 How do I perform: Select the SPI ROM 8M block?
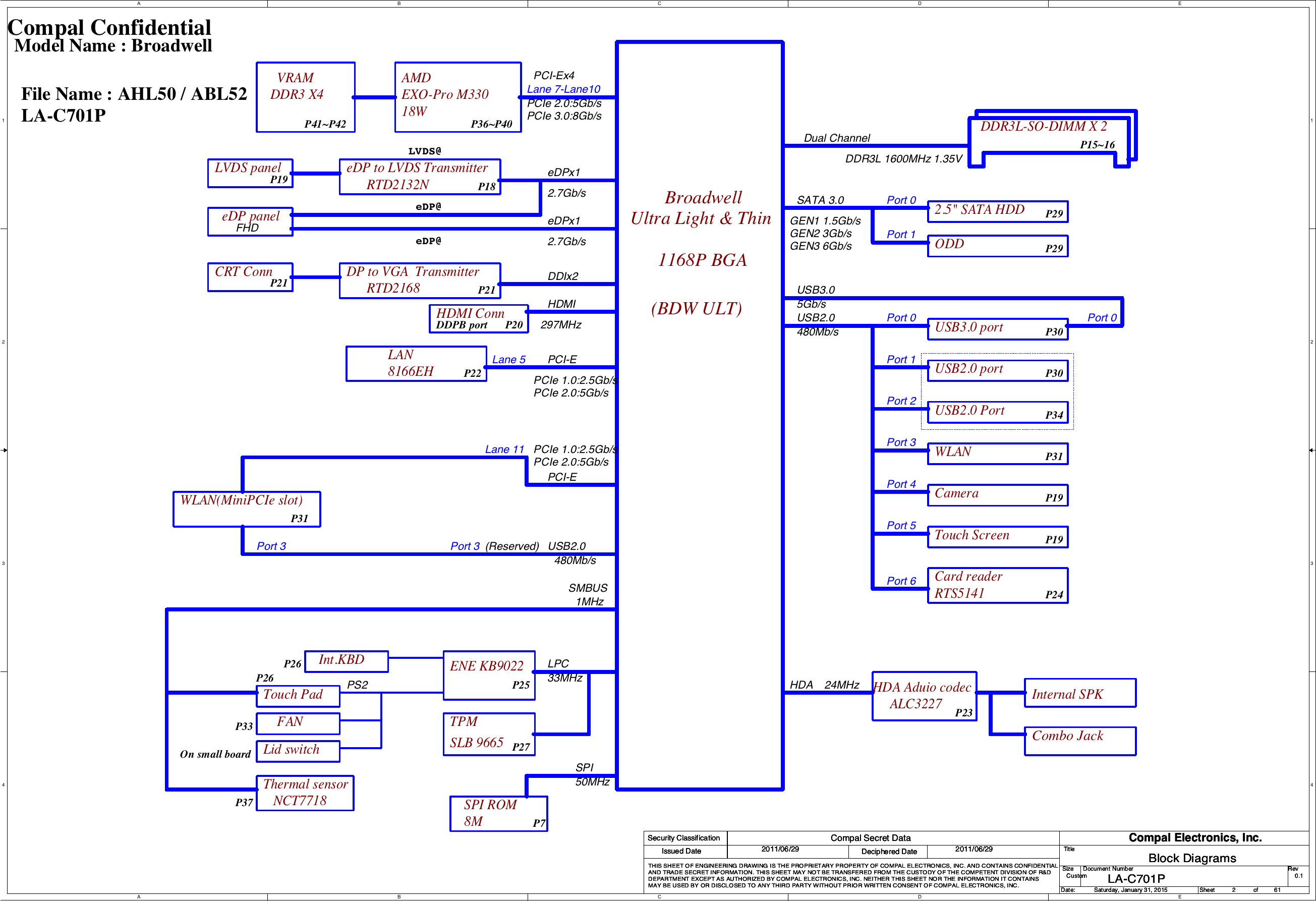pyautogui.click(x=498, y=814)
